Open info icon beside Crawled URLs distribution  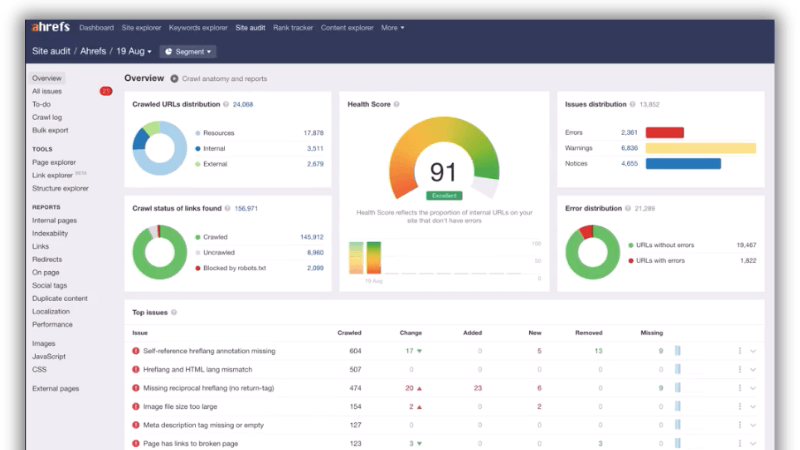(x=226, y=104)
